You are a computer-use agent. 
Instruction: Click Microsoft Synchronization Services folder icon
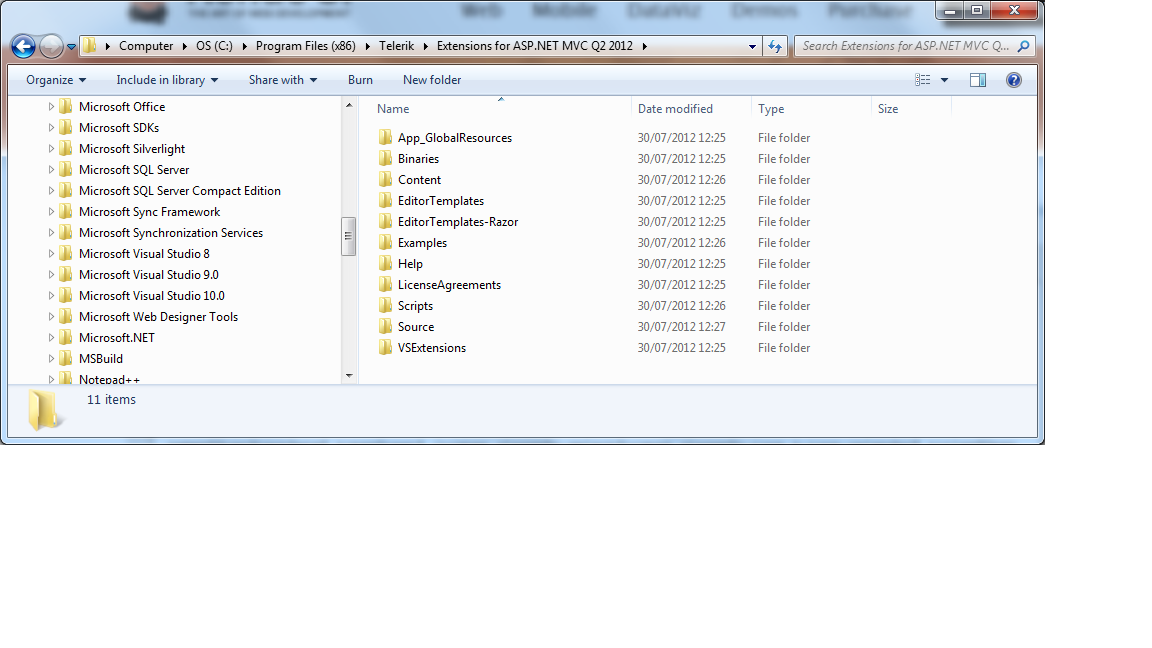pos(65,233)
